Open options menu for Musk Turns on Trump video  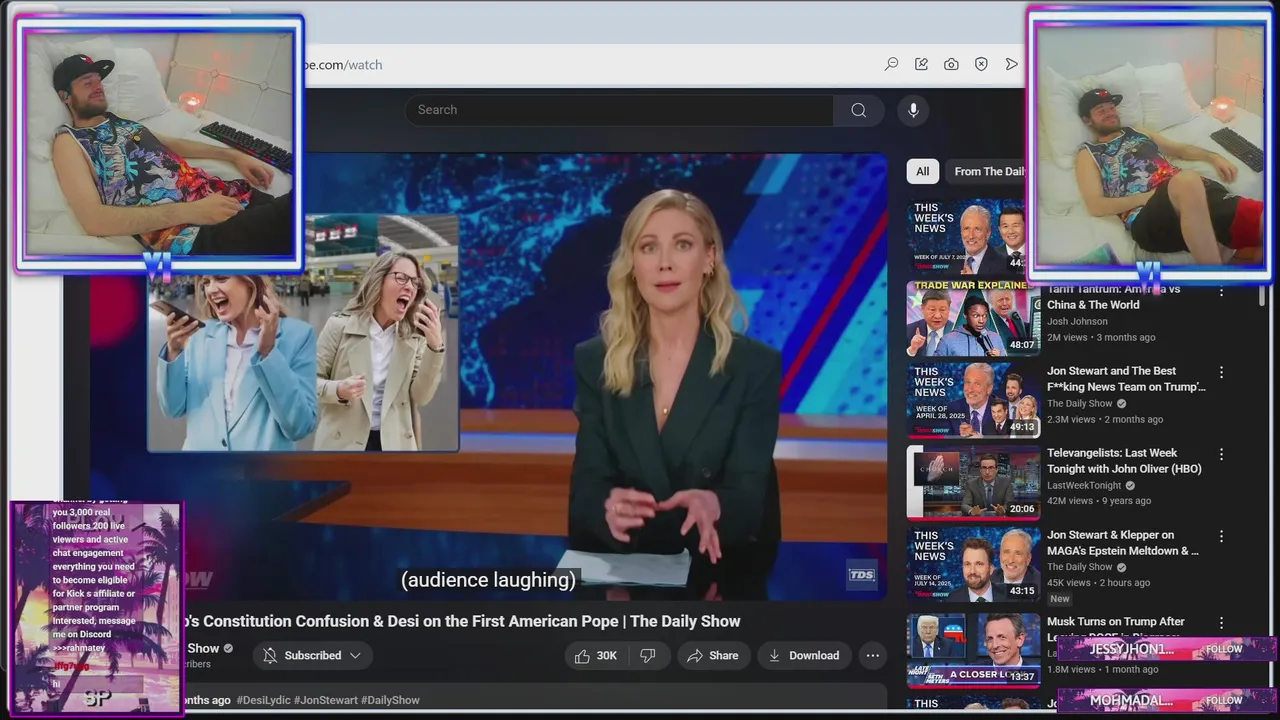tap(1221, 623)
